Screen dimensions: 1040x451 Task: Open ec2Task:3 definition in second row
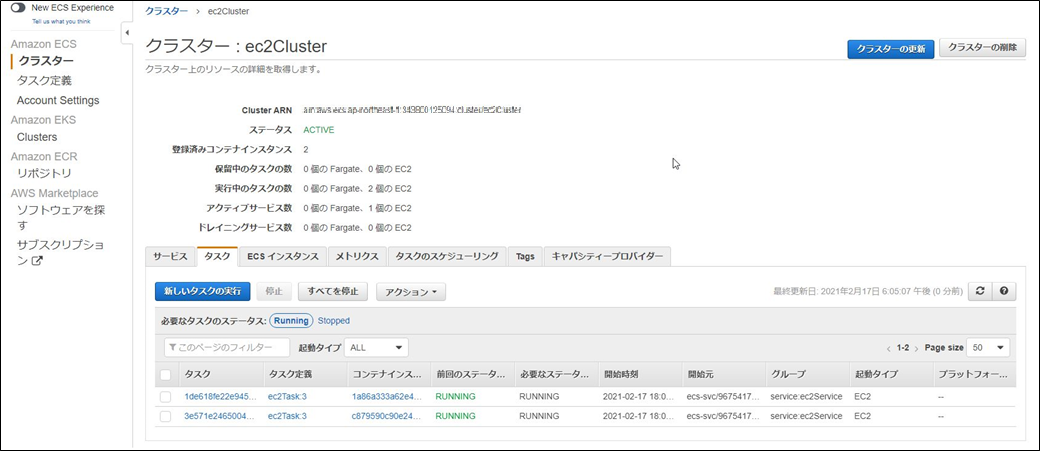(x=287, y=417)
